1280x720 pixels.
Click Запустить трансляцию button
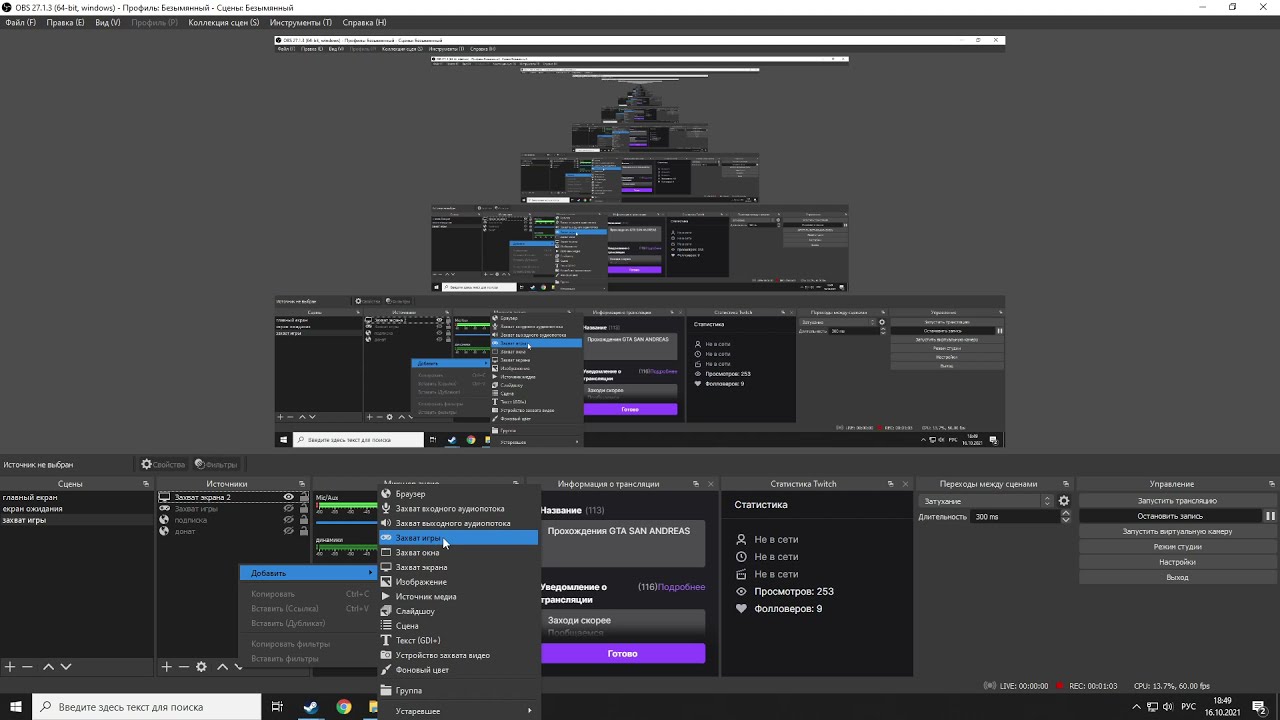1177,501
